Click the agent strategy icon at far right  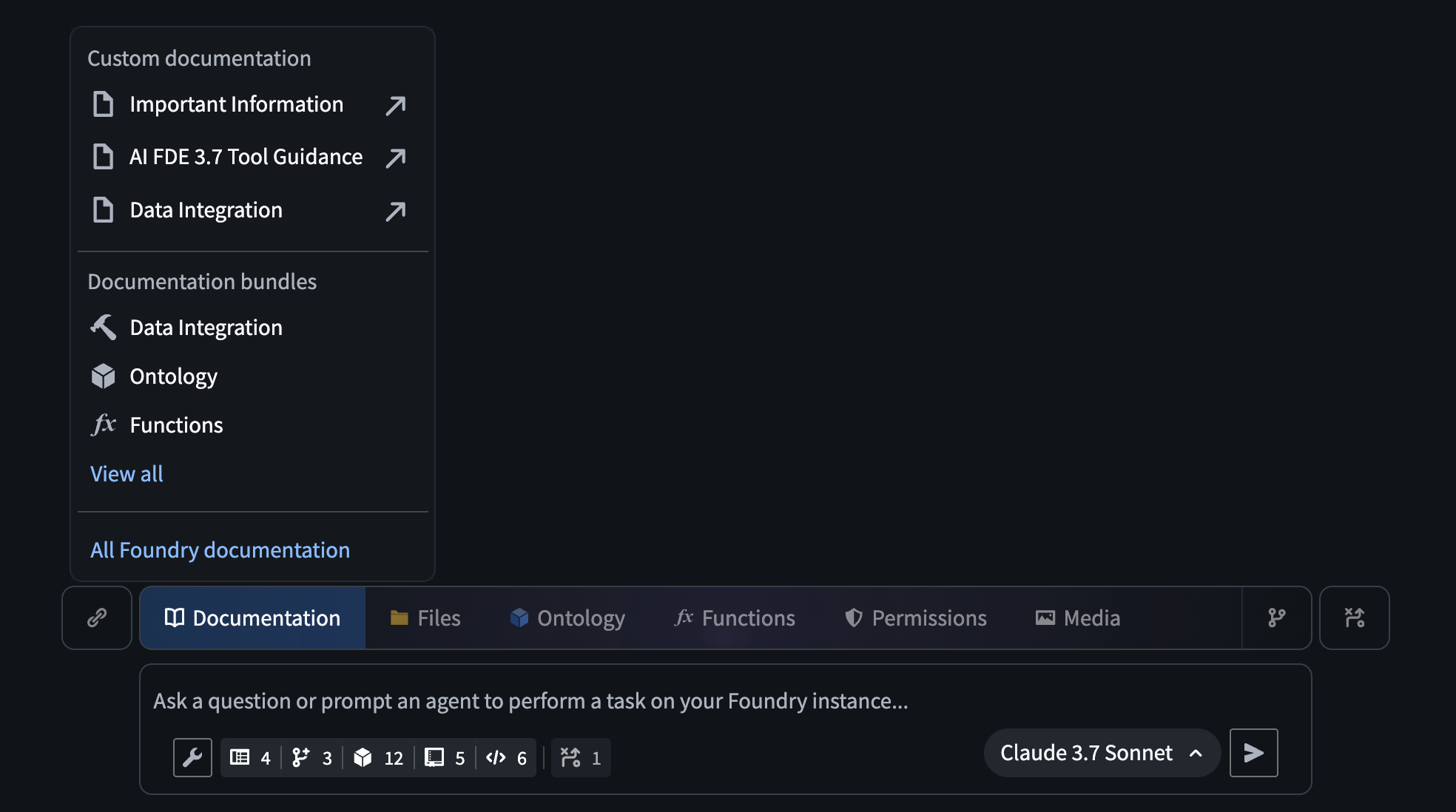(1354, 618)
